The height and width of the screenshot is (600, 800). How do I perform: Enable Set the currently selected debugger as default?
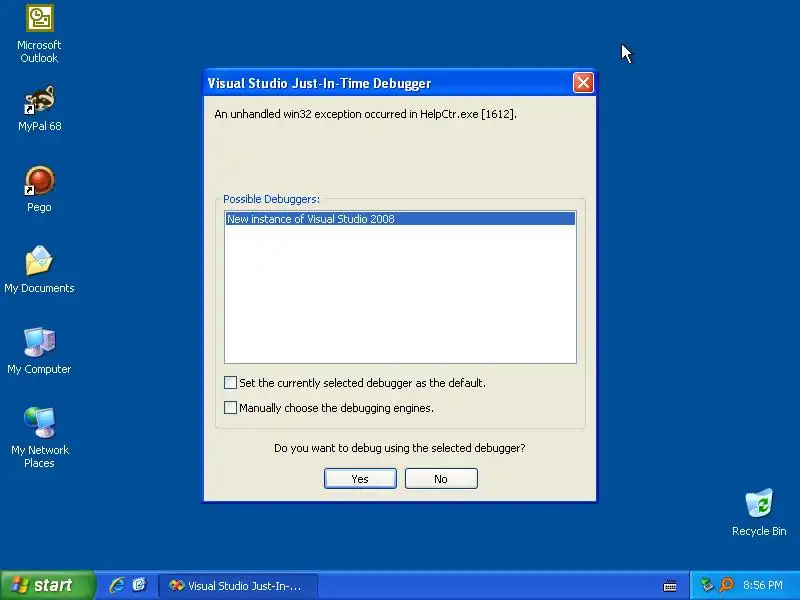coord(230,383)
